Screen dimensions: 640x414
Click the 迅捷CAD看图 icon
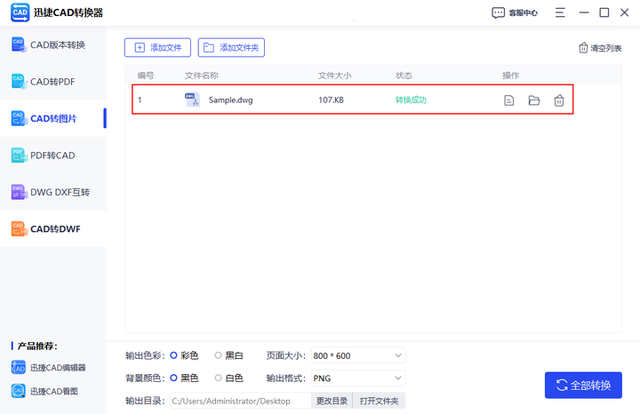[18, 391]
